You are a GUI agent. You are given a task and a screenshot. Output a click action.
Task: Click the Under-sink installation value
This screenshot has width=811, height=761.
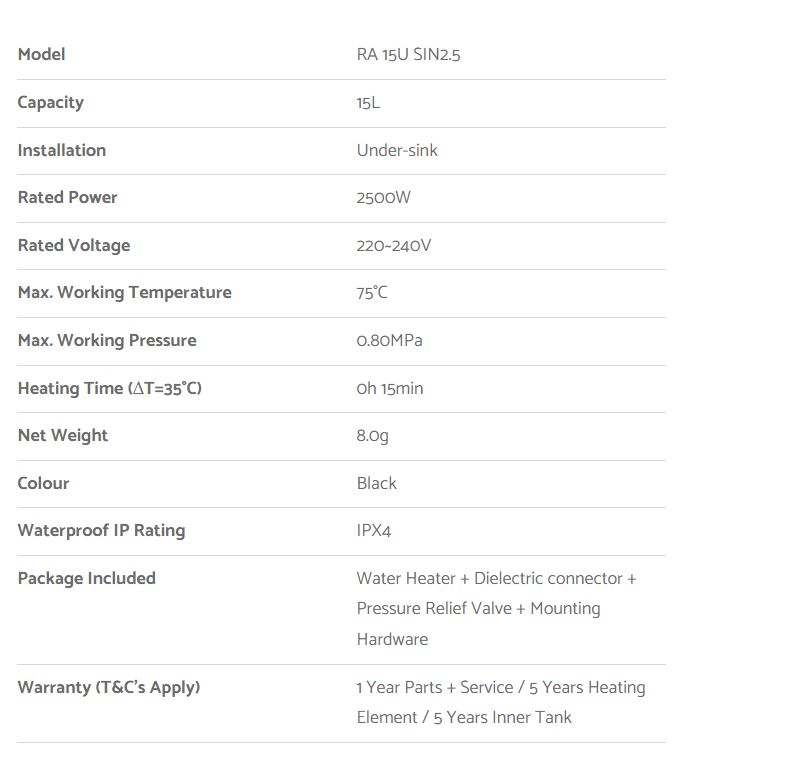point(397,150)
